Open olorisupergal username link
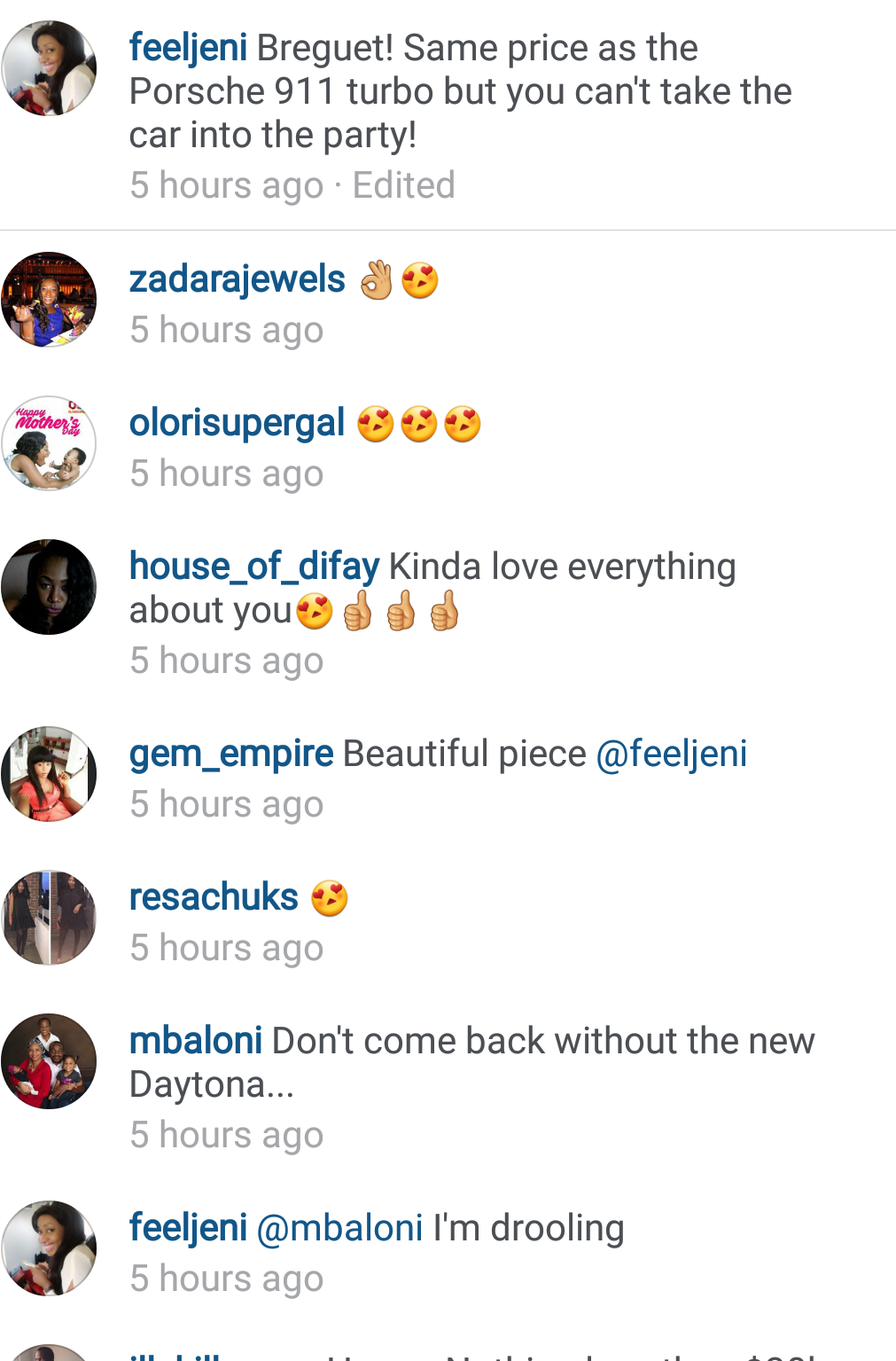Viewport: 896px width, 1361px height. tap(237, 423)
